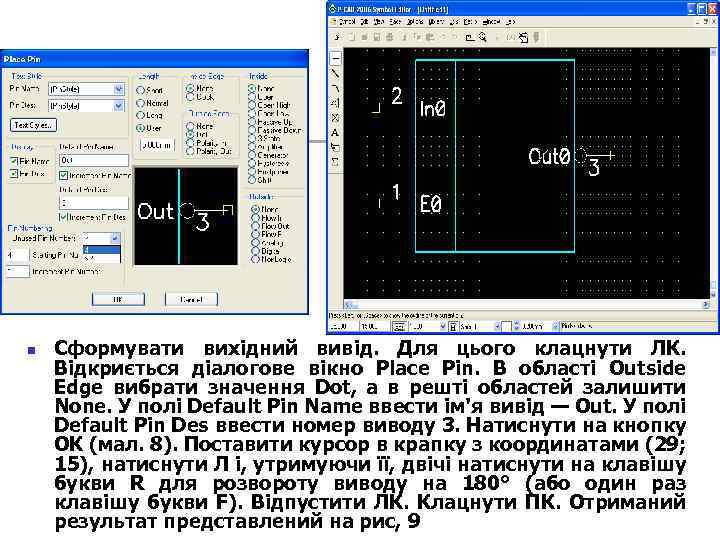This screenshot has width=720, height=540.
Task: Toggle the Pin Des display checkbox
Action: (x=14, y=174)
